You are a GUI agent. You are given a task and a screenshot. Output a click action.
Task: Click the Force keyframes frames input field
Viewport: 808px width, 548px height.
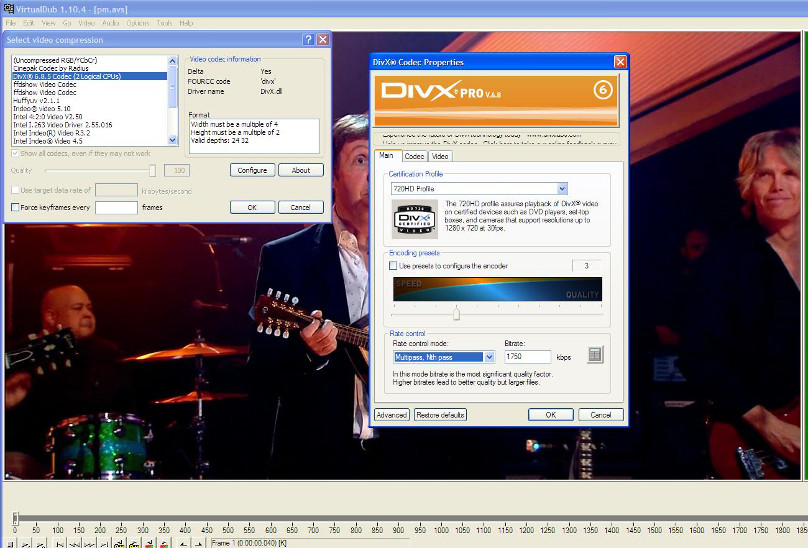(x=116, y=207)
